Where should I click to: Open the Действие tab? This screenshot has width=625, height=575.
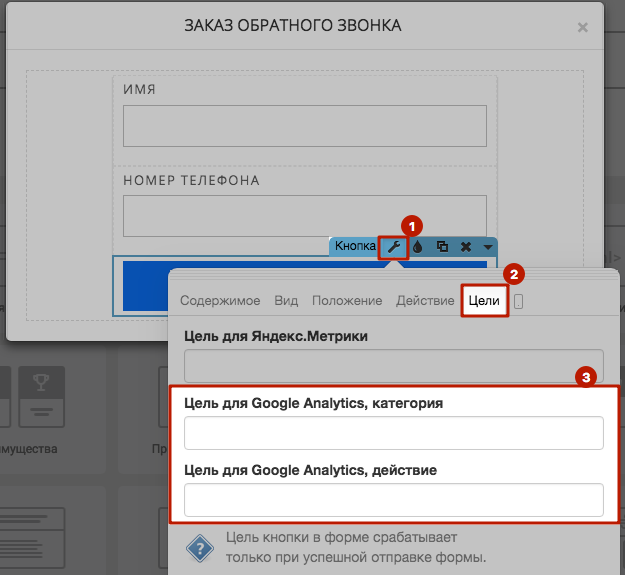coord(425,300)
